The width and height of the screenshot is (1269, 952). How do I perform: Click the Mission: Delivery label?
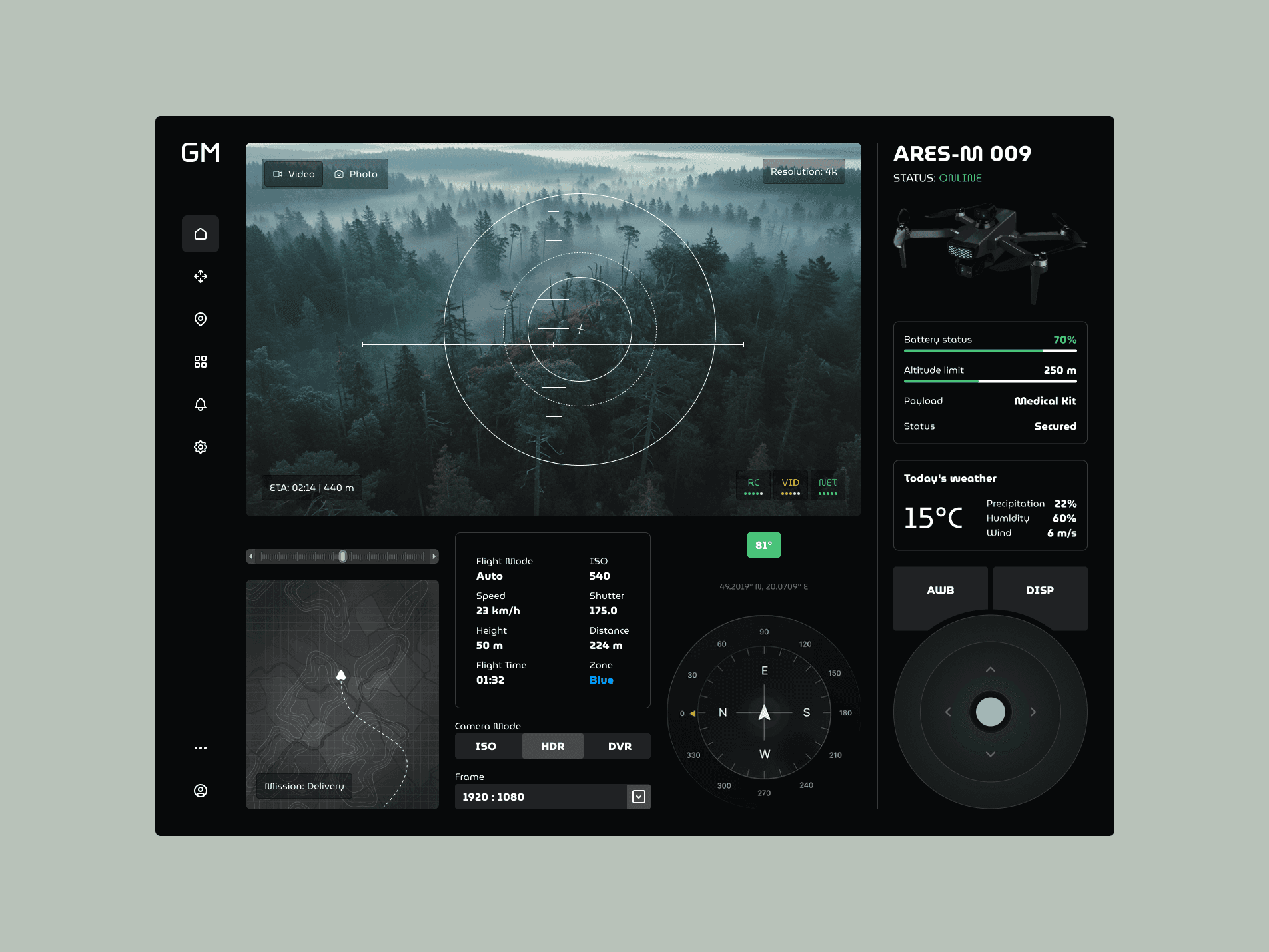click(x=304, y=786)
